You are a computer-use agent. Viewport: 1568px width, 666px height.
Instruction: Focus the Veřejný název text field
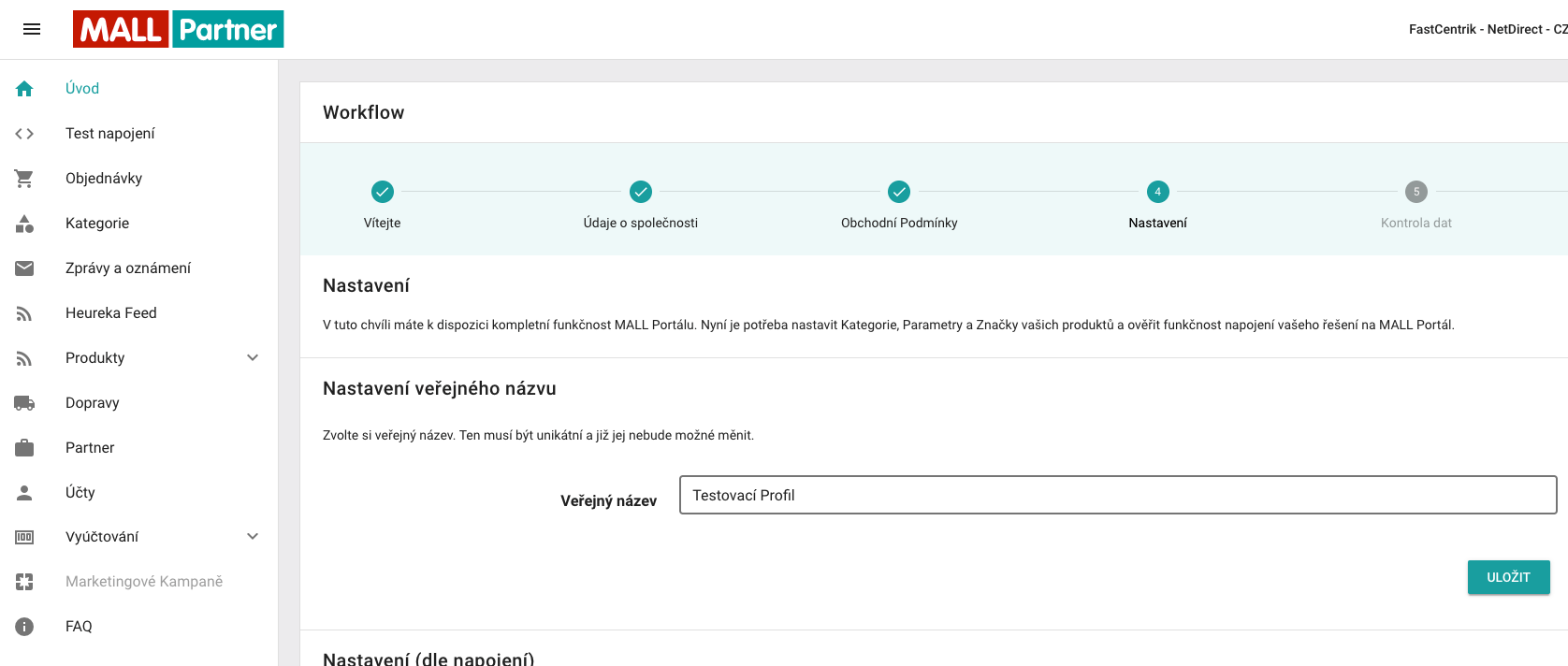1118,495
